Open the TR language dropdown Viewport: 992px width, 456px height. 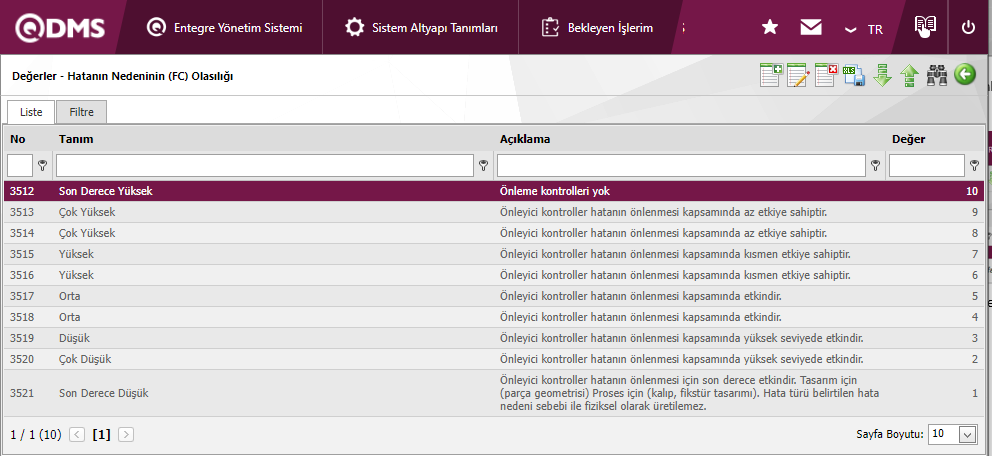864,29
